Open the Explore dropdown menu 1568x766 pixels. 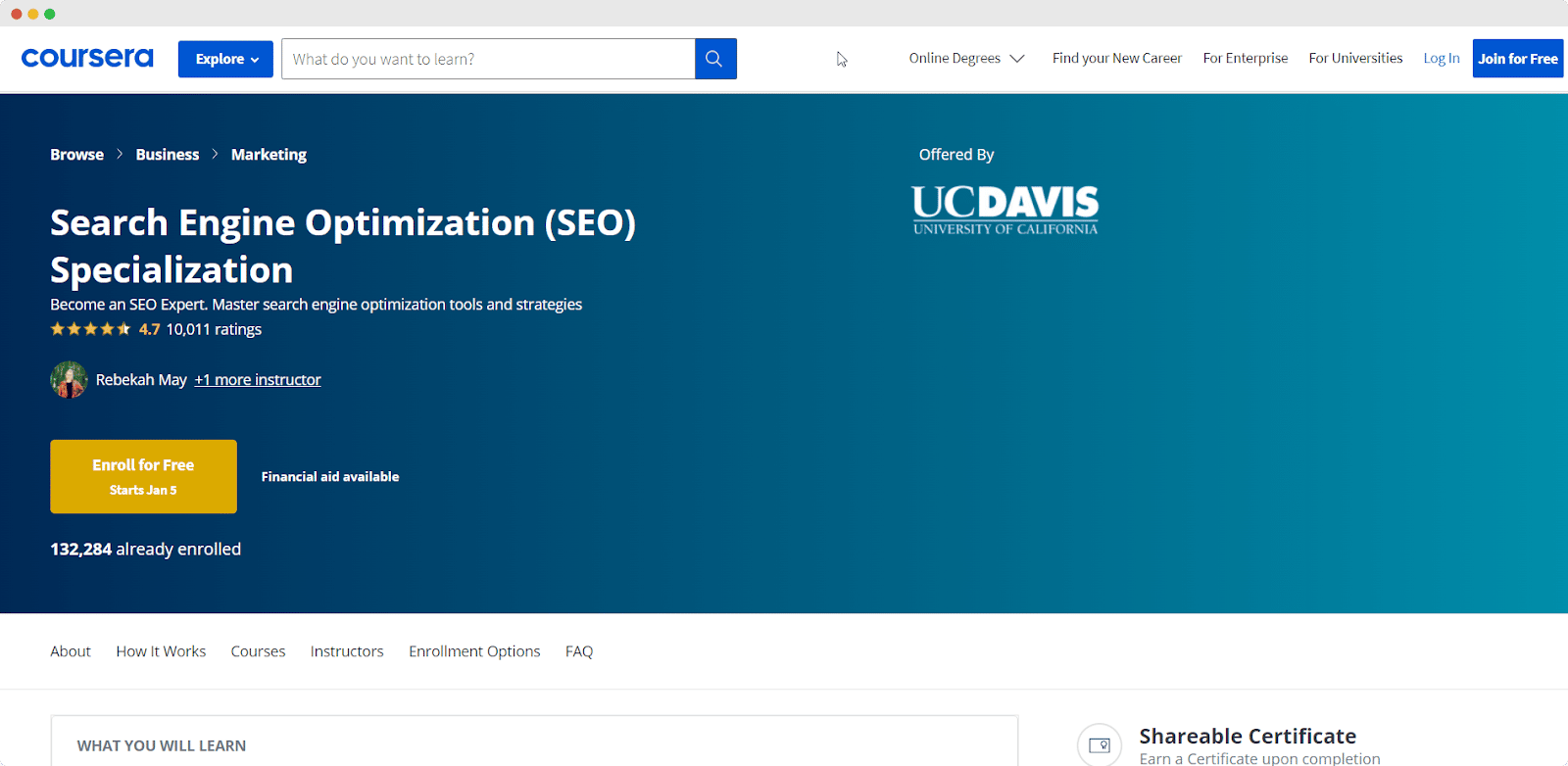point(225,59)
